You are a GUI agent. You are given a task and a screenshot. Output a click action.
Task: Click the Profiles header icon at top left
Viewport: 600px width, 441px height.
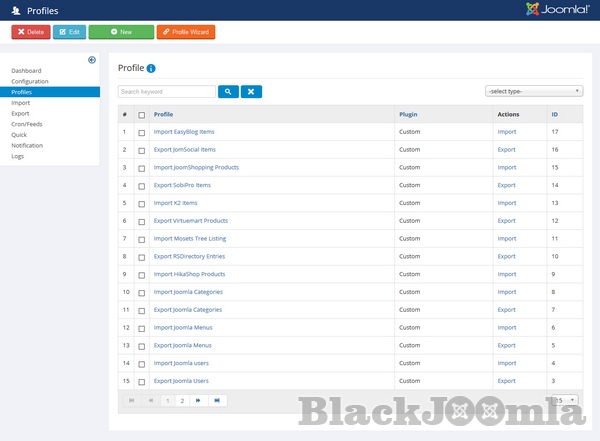click(x=11, y=11)
